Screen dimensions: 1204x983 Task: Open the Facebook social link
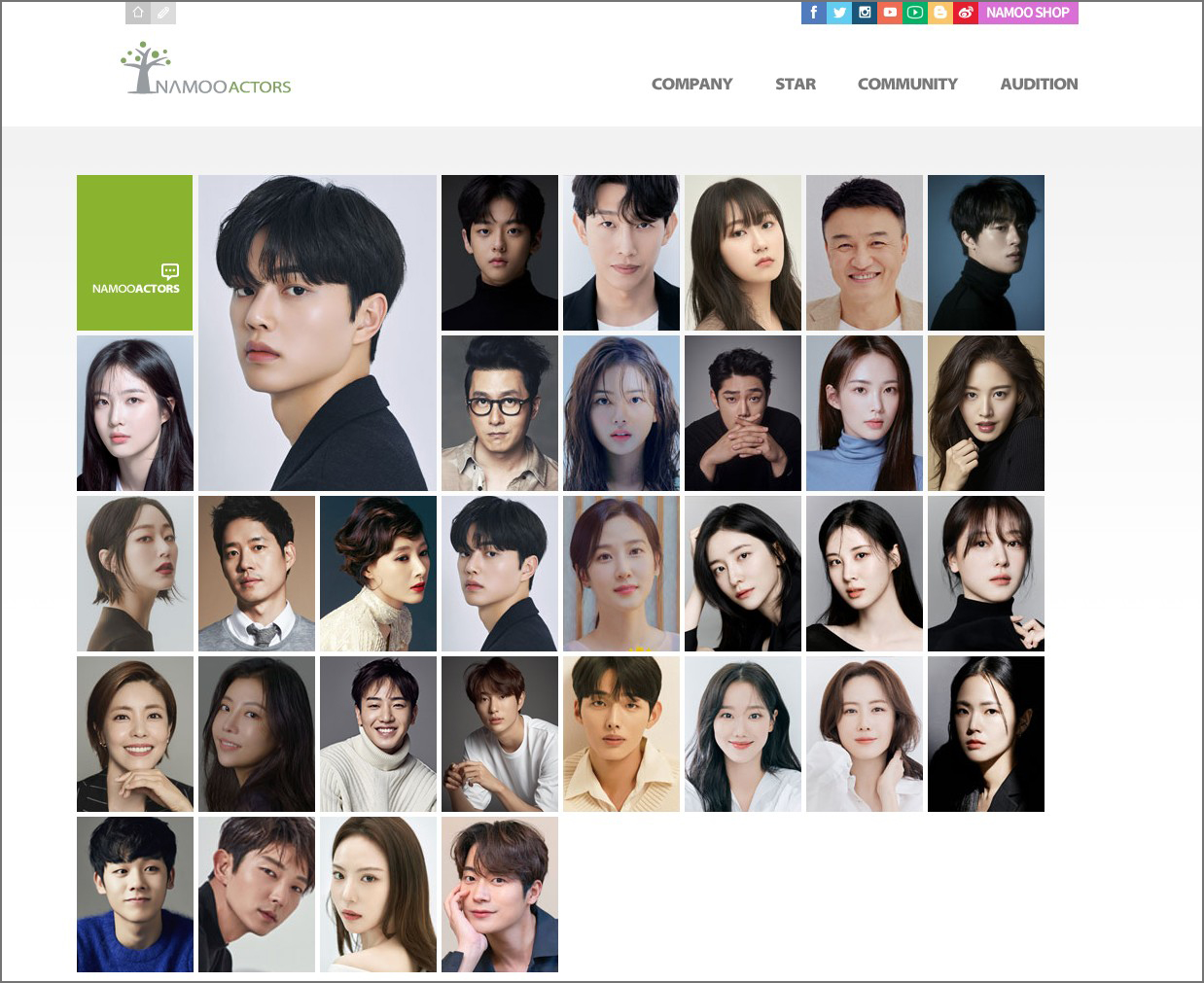click(814, 13)
